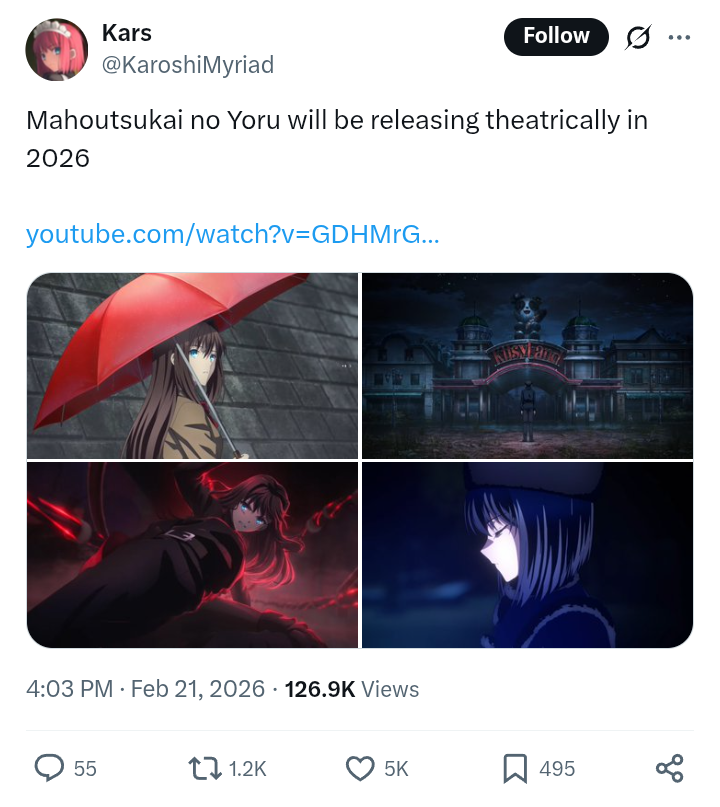
Task: Open Kars profile avatar picture
Action: 57,49
